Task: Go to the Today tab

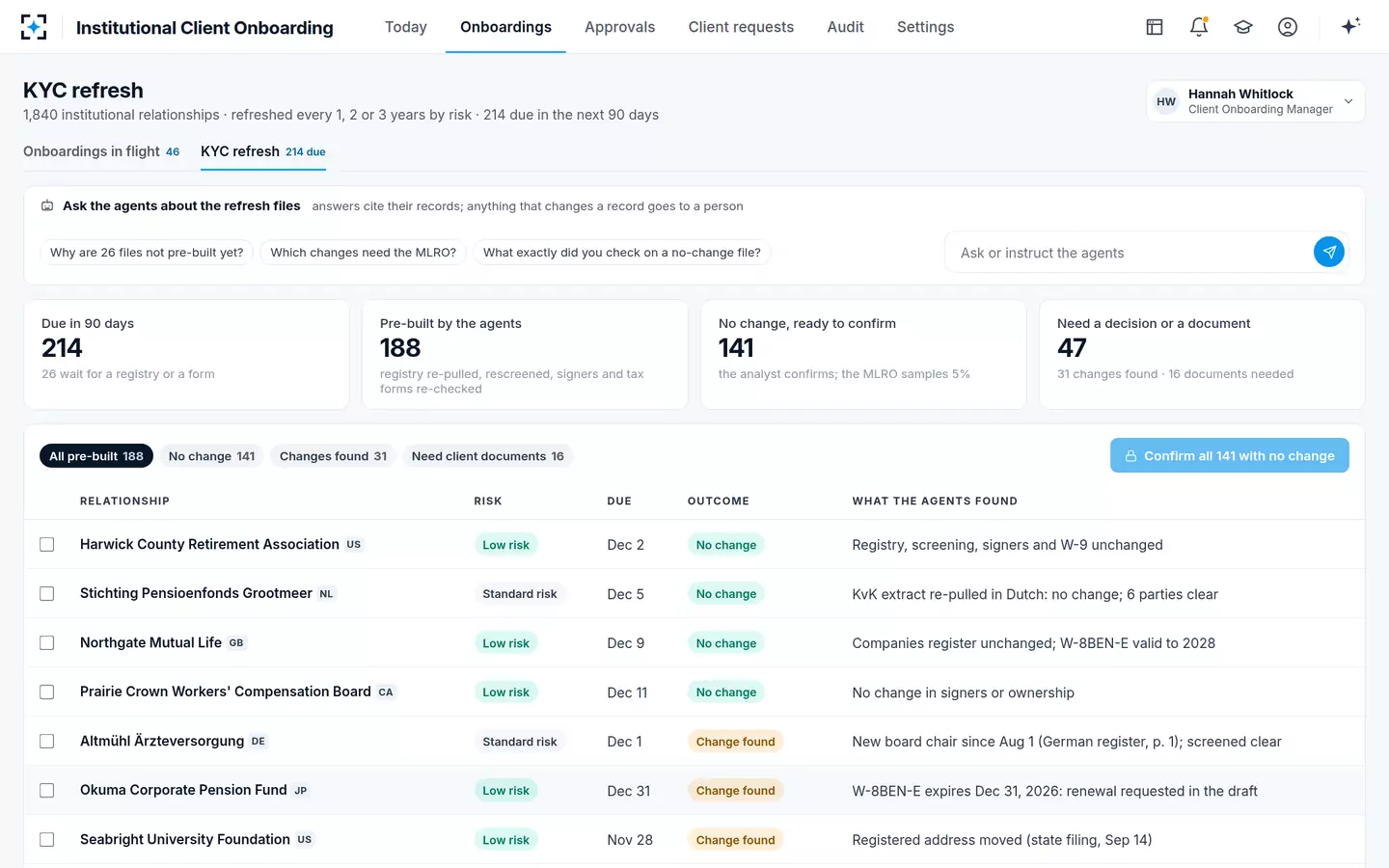Action: click(406, 27)
